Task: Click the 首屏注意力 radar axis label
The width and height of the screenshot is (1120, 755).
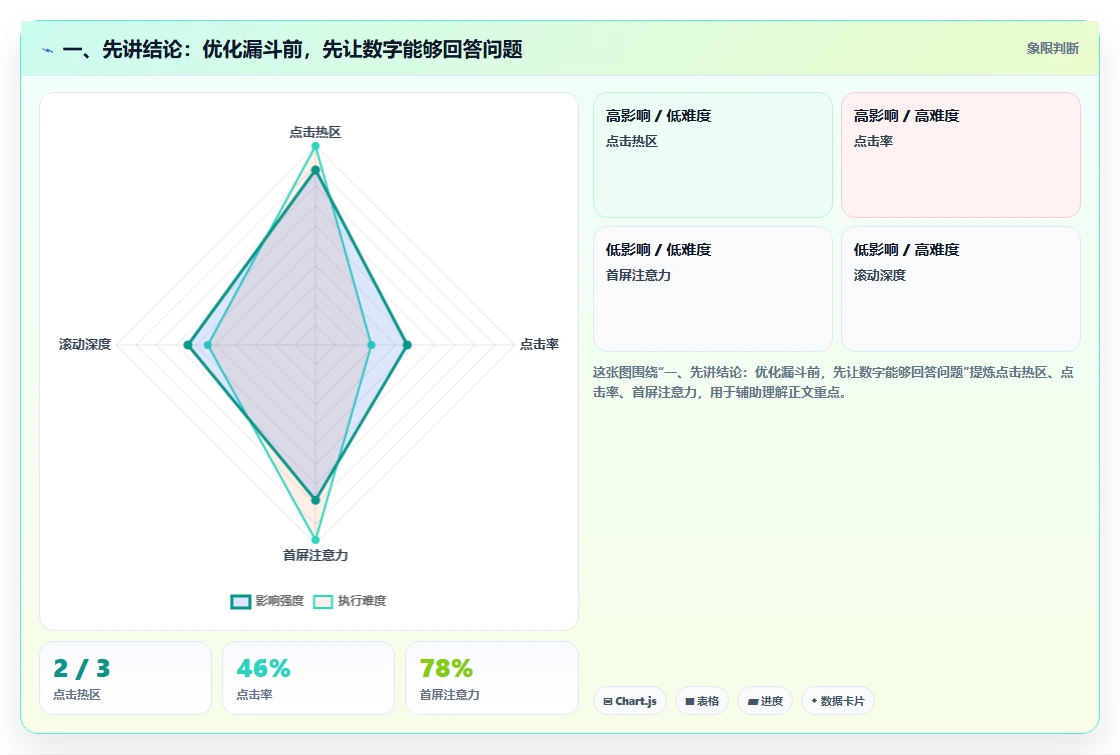Action: 315,555
